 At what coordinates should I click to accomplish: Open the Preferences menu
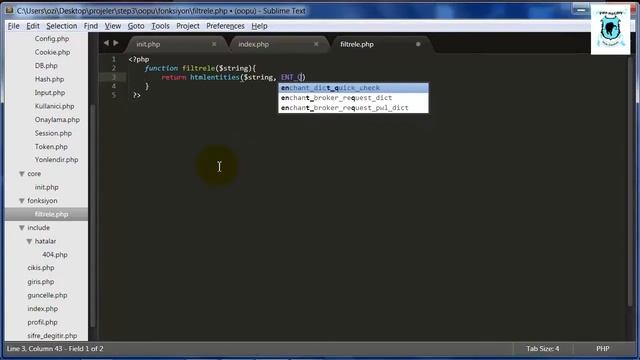tap(225, 26)
